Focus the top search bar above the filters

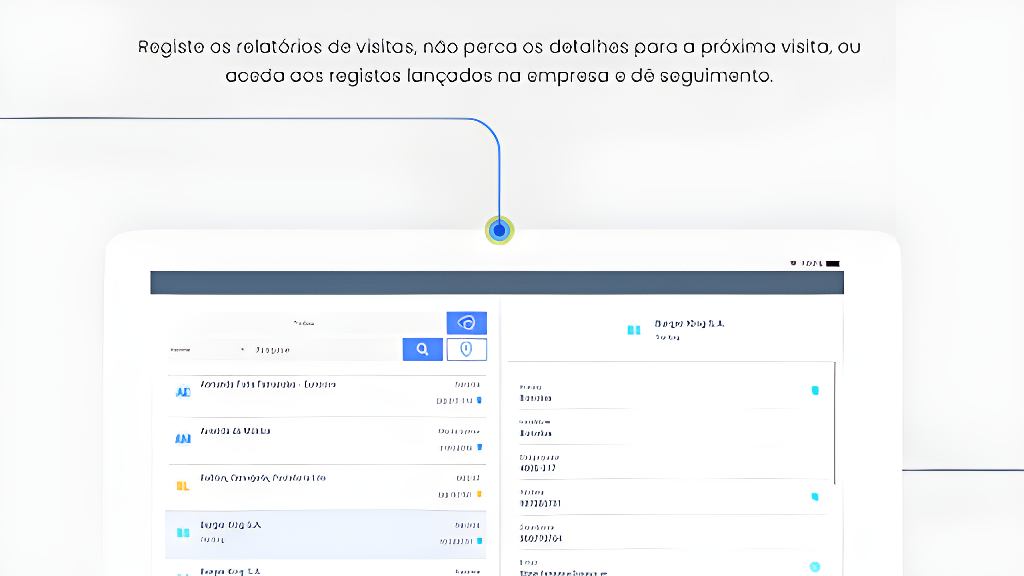306,323
